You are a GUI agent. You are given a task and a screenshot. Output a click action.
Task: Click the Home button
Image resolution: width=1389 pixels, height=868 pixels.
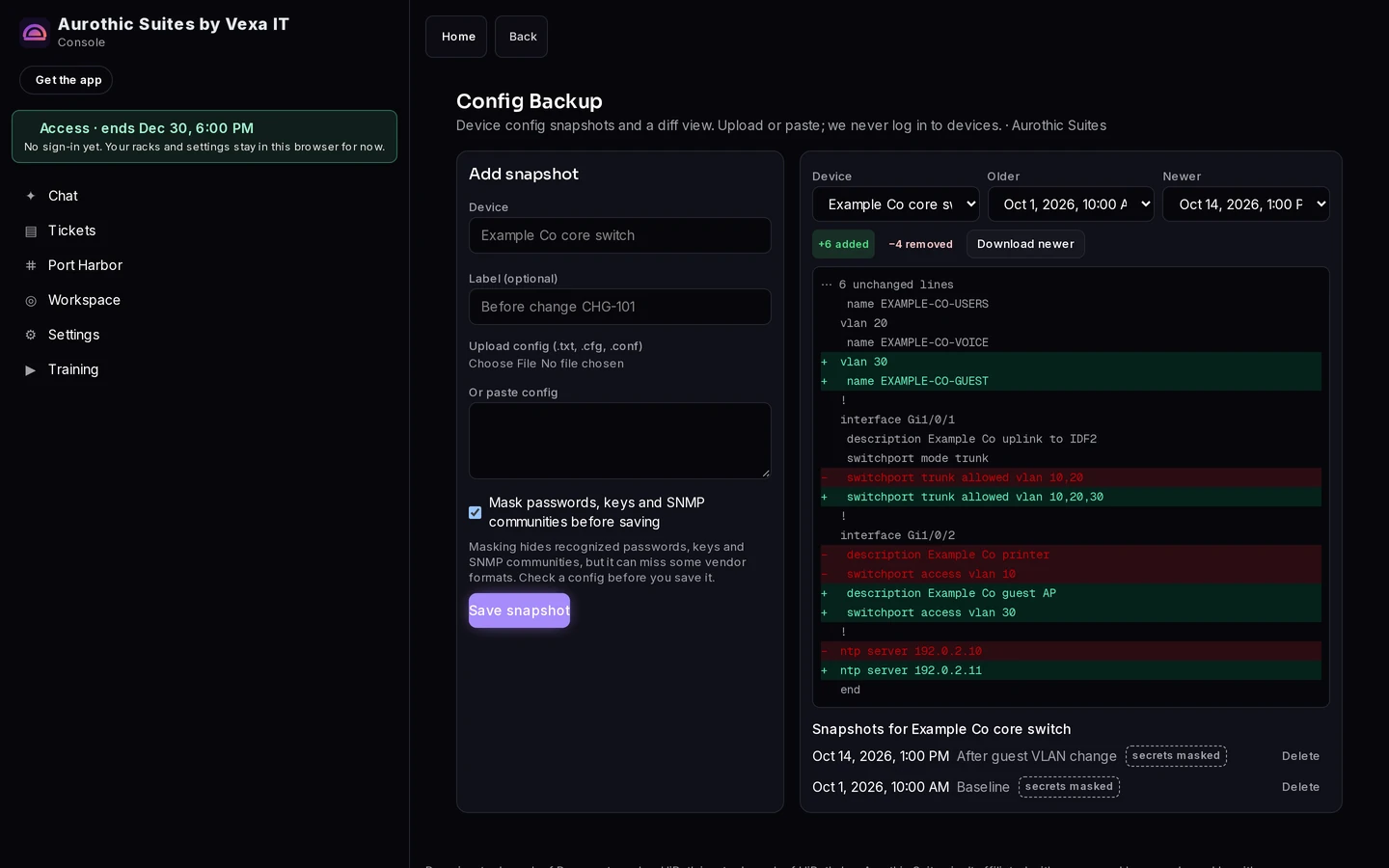click(x=456, y=37)
